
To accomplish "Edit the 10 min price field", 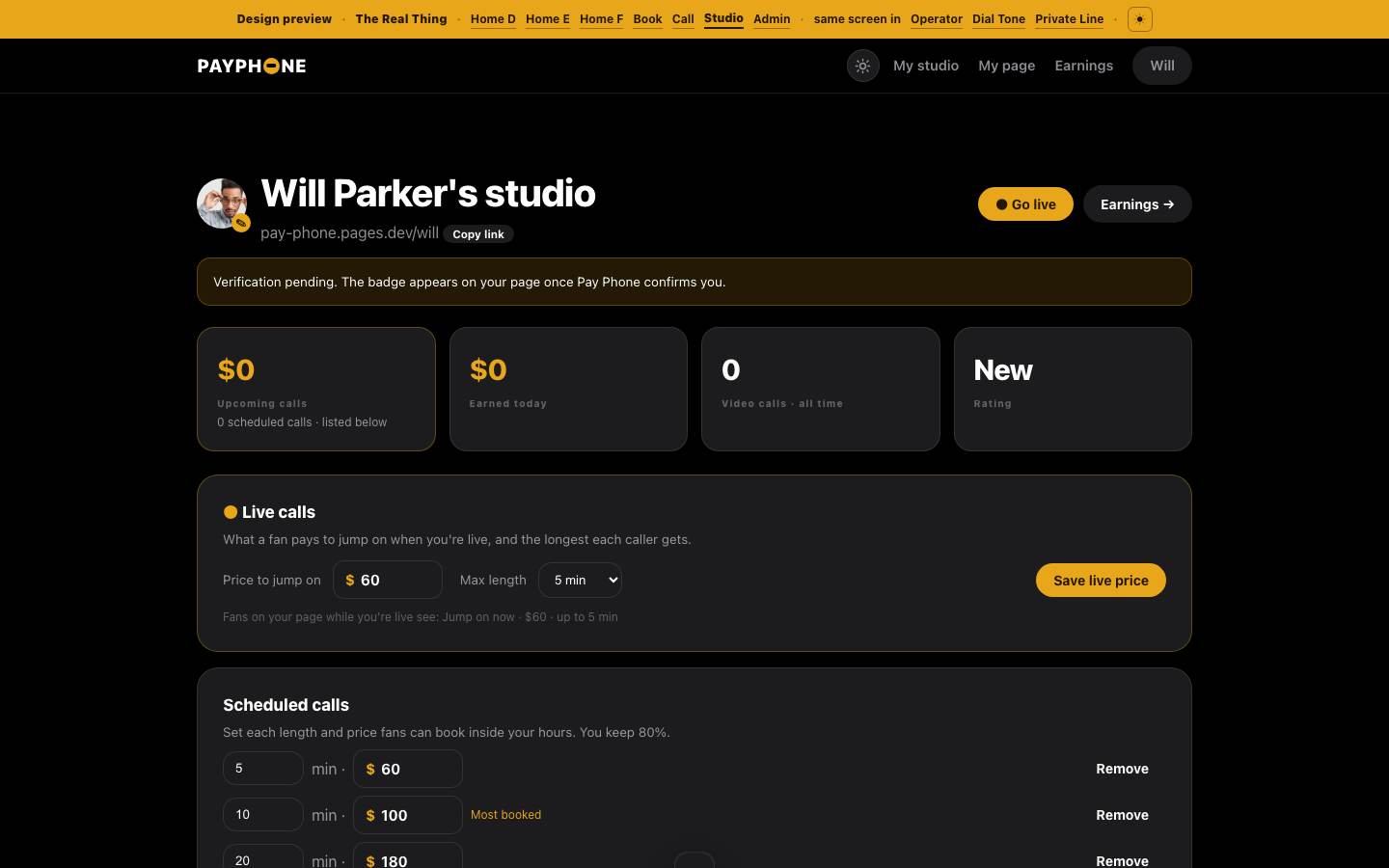I will click(x=408, y=815).
